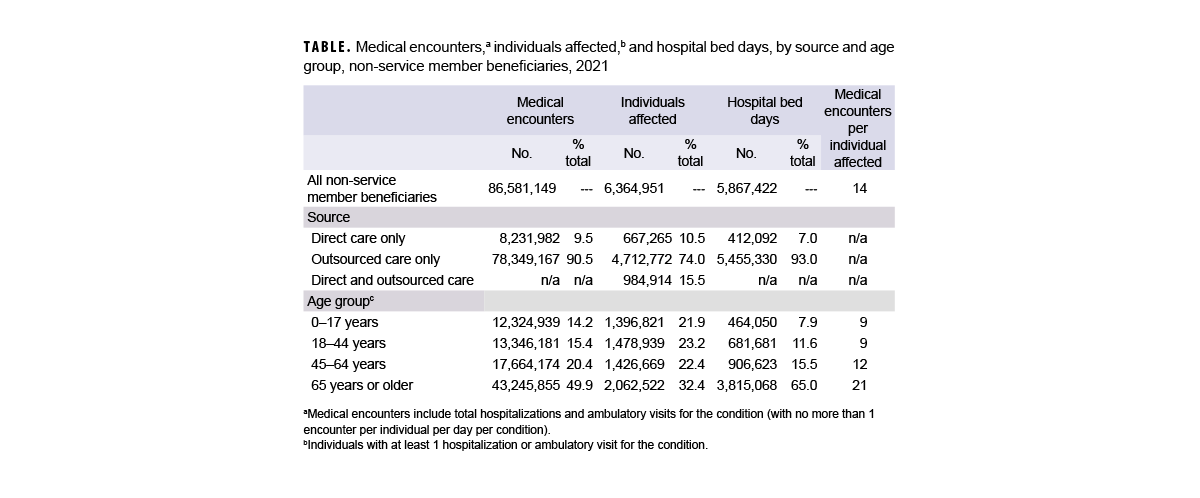Click the Hospital bed days column header
1200x498 pixels.
click(x=764, y=110)
